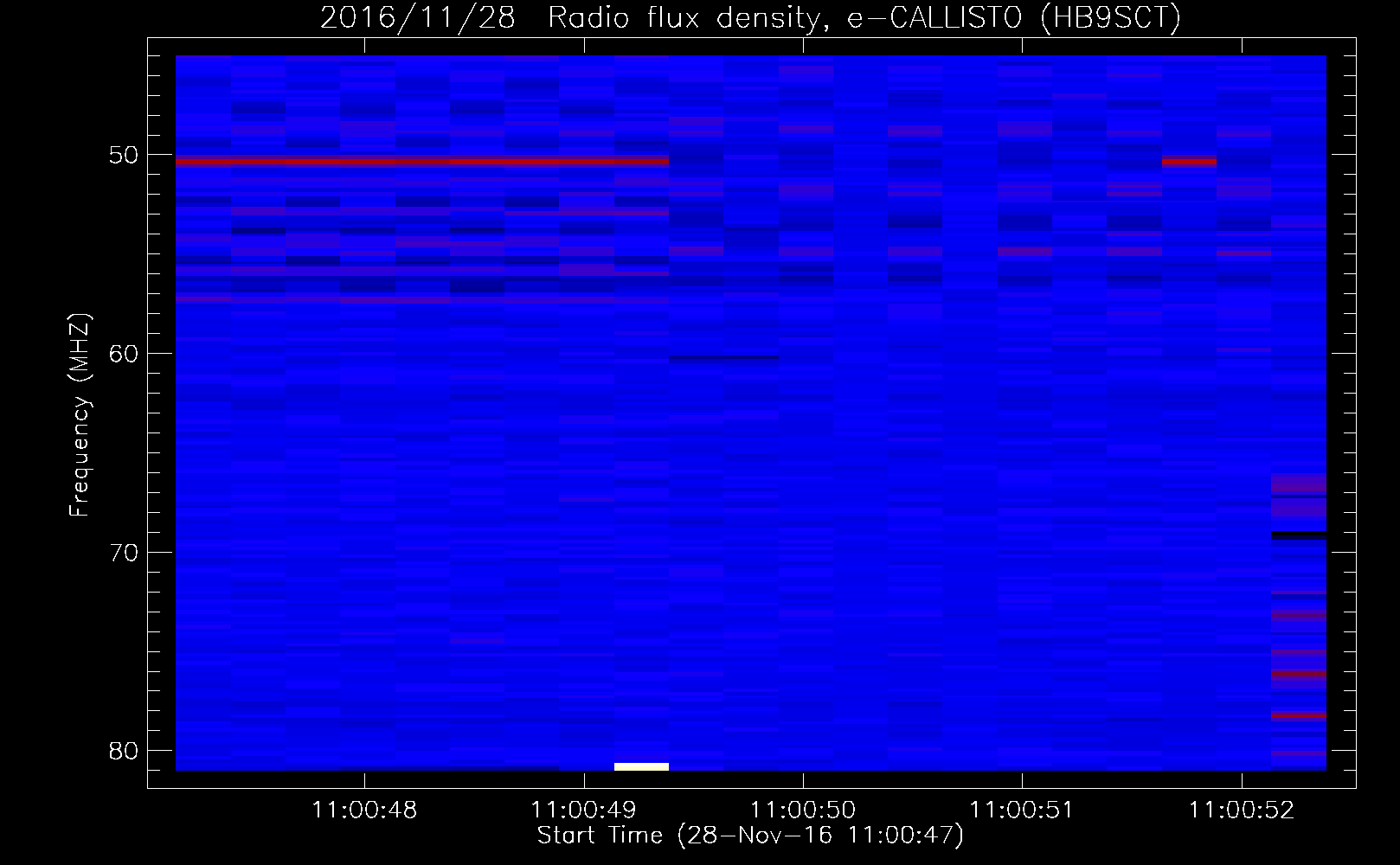This screenshot has height=865, width=1400.
Task: Click the Frequency (MHZ) axis label
Action: point(80,414)
